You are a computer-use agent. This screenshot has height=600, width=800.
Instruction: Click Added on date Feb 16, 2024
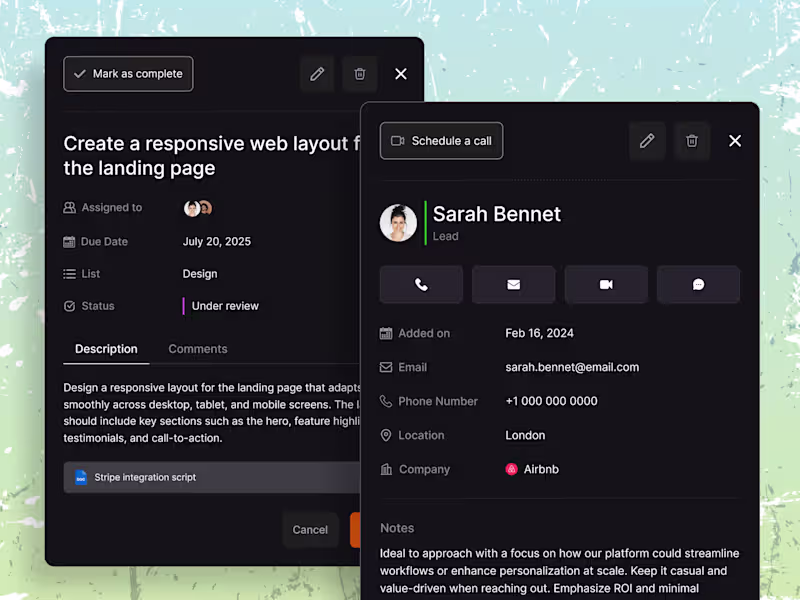(x=539, y=334)
